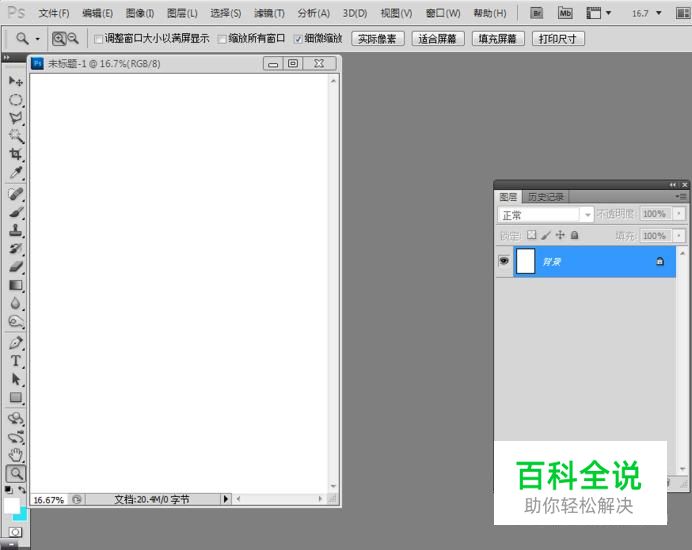Open the zoom level 16.7 dropdown
692x550 pixels.
[x=658, y=13]
